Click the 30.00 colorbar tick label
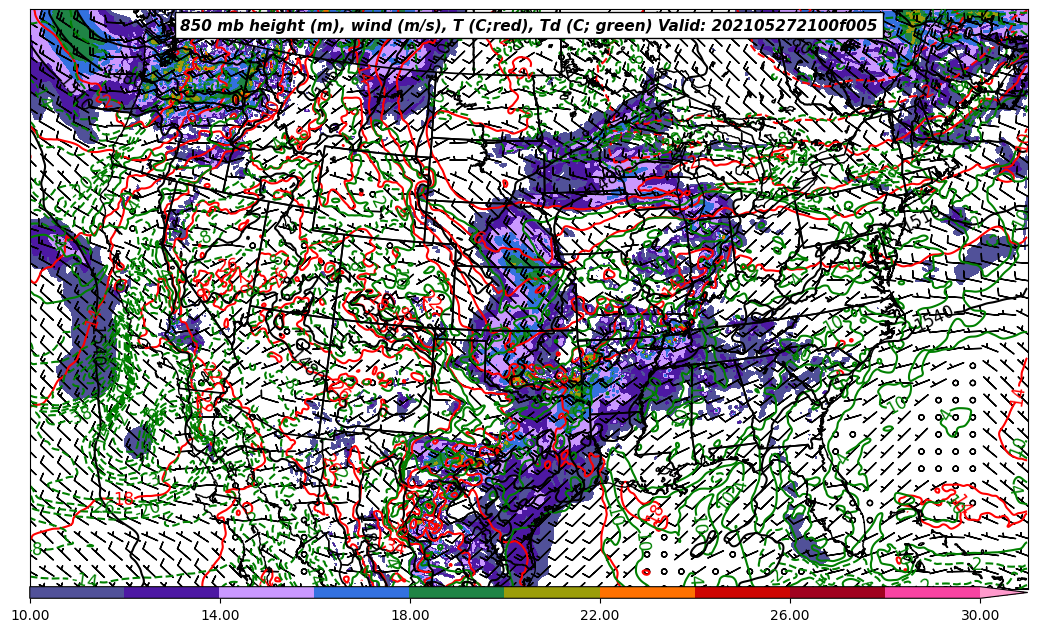 point(980,615)
